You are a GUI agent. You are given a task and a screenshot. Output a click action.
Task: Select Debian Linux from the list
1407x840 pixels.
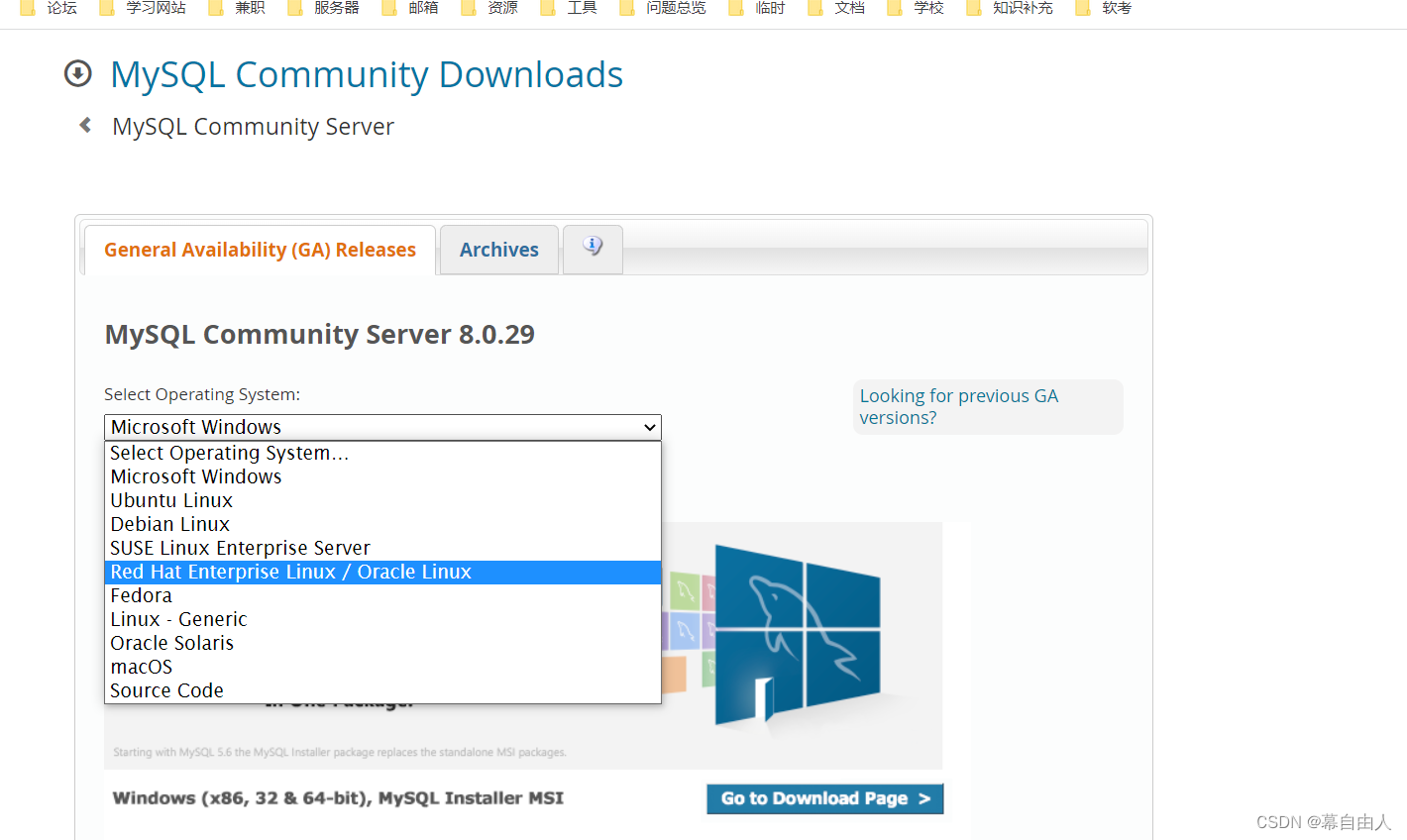click(x=382, y=524)
